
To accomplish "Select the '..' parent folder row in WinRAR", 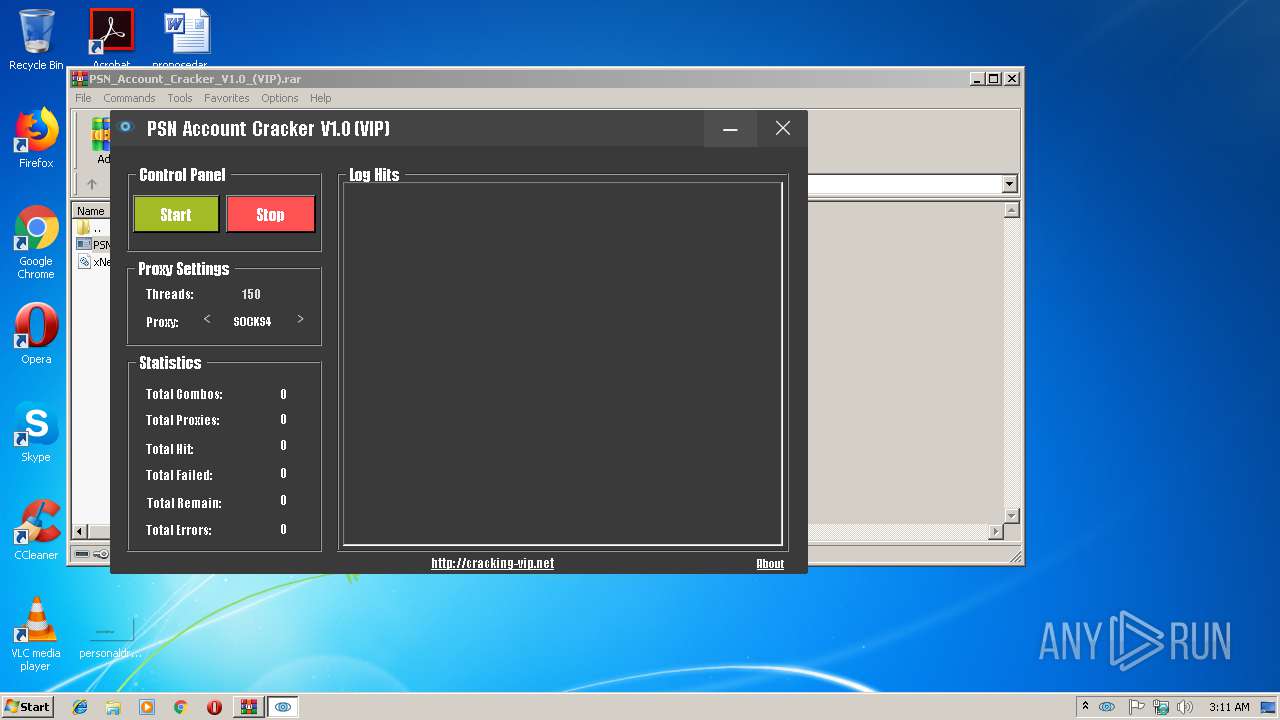I will (x=91, y=228).
